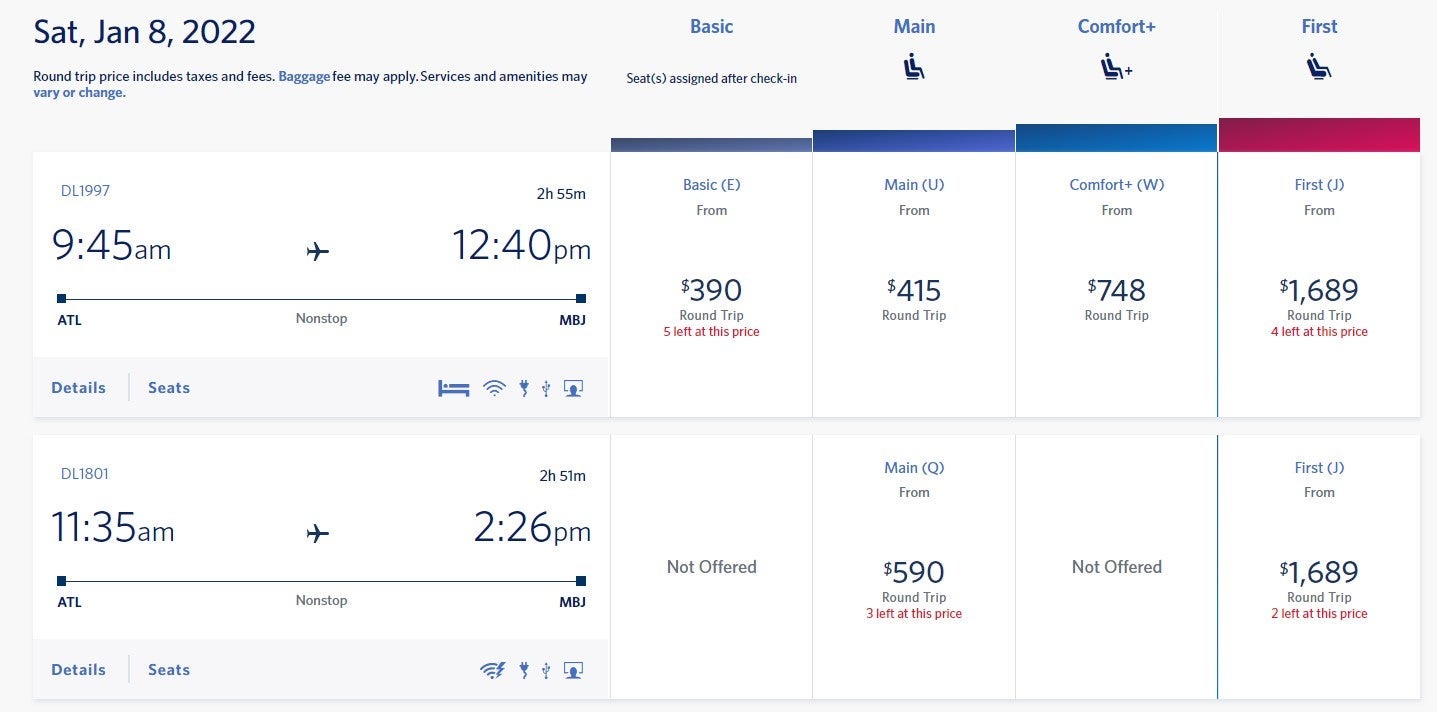Open Details for flight DL1997
Viewport: 1437px width, 712px height.
pyautogui.click(x=78, y=388)
